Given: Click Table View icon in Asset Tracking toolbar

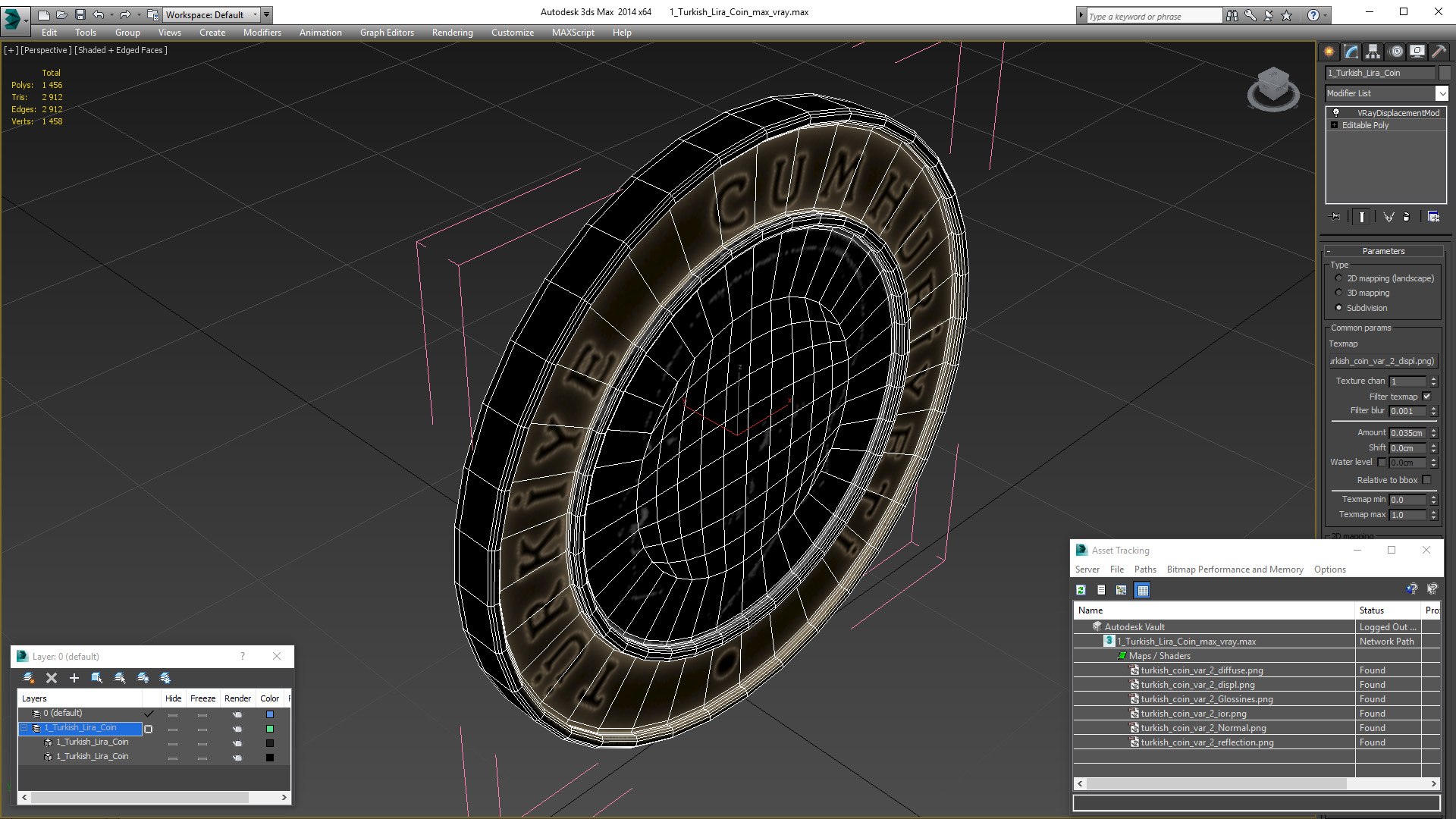Looking at the screenshot, I should [x=1143, y=590].
